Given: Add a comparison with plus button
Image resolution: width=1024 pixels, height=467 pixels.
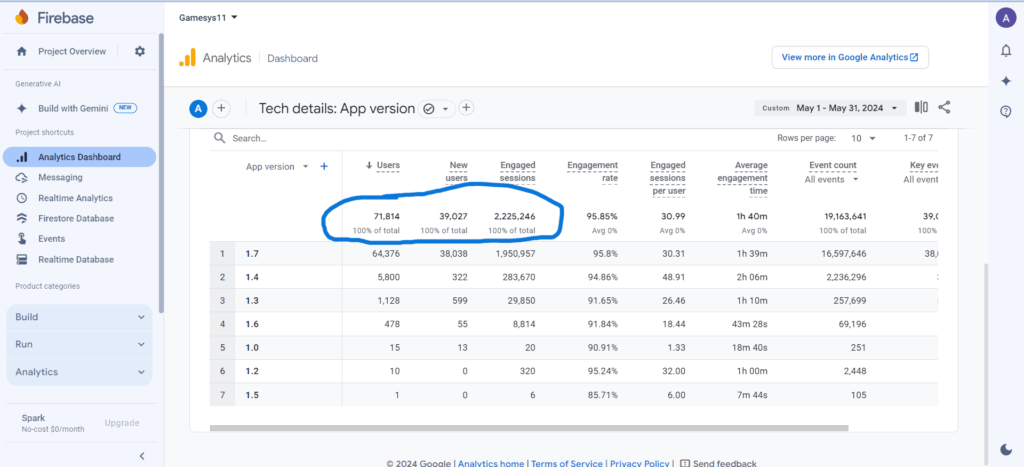Looking at the screenshot, I should click(x=222, y=109).
